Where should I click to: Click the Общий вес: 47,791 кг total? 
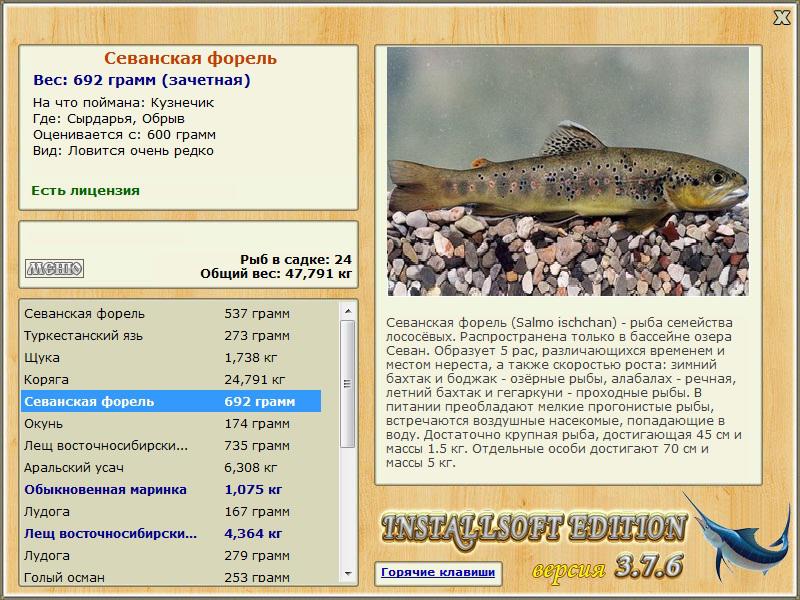coord(276,273)
